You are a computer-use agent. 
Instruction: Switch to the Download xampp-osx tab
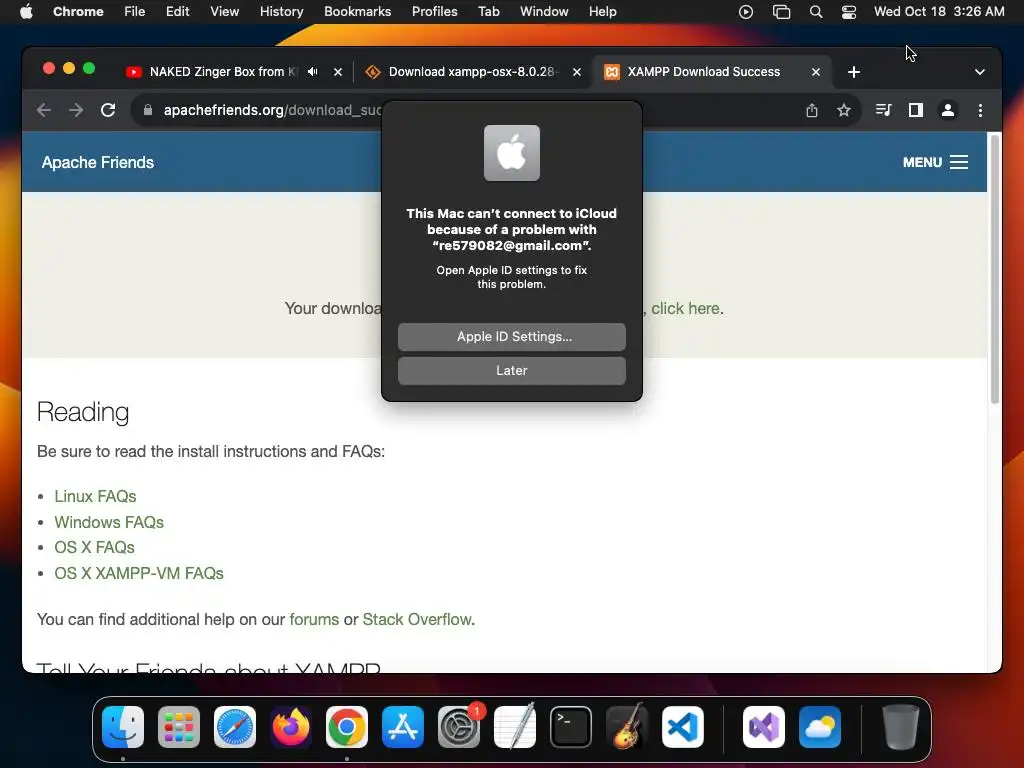tap(472, 72)
